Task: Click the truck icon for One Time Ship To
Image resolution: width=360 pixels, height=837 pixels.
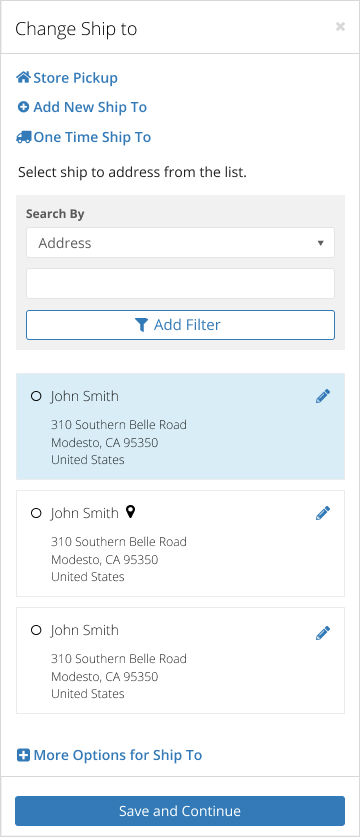Action: click(24, 138)
